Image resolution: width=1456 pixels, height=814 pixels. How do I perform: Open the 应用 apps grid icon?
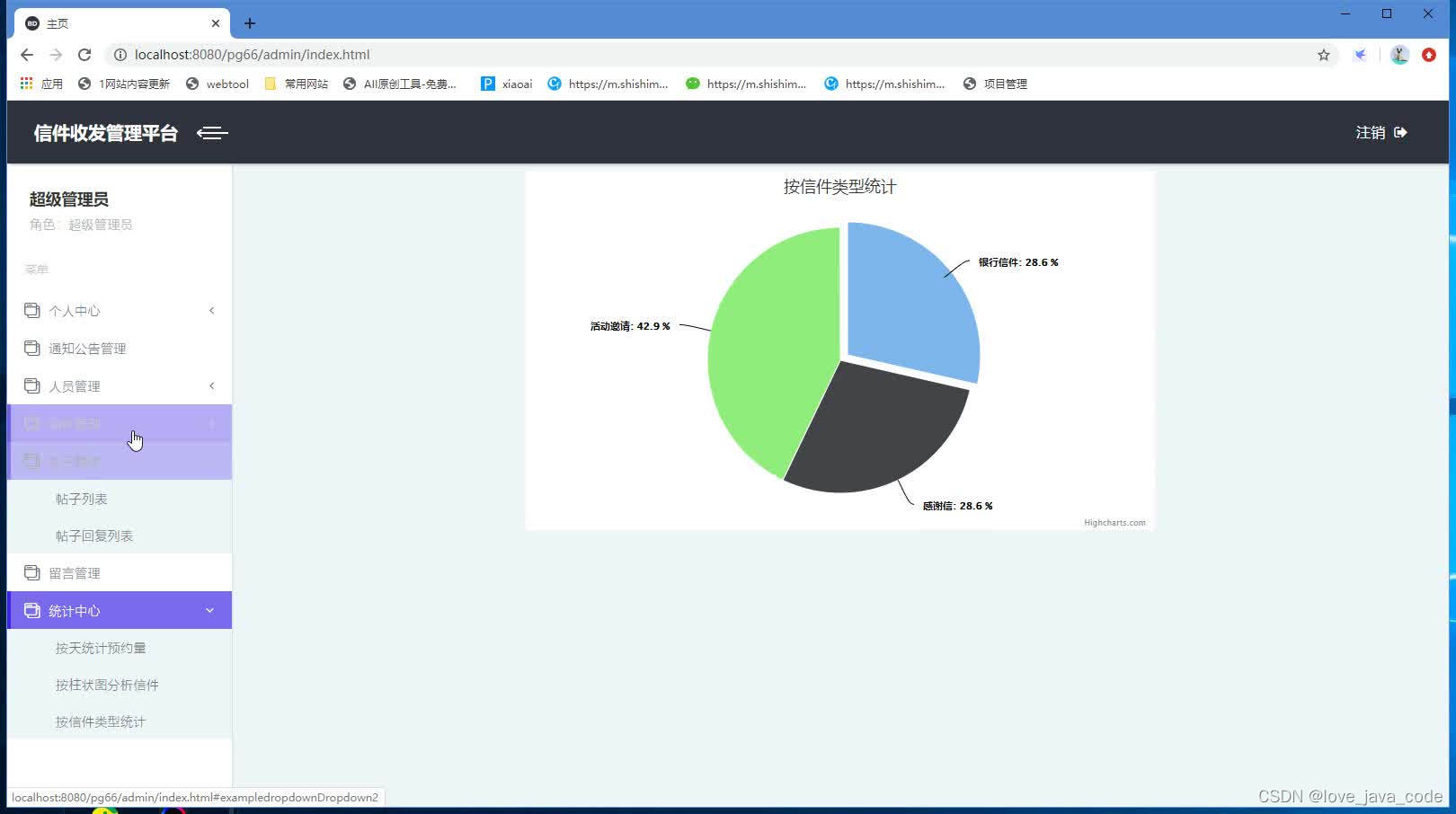click(27, 84)
